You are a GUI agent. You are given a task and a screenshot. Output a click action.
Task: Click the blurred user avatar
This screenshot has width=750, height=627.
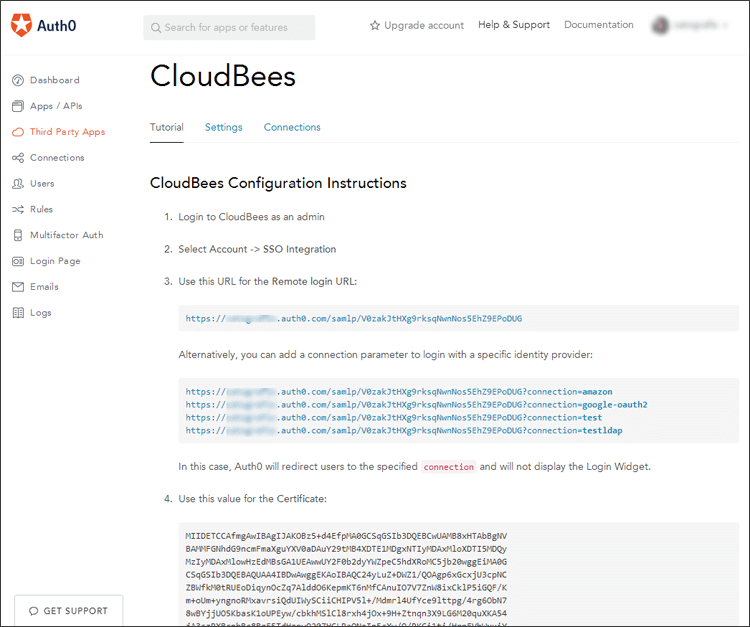[x=661, y=25]
